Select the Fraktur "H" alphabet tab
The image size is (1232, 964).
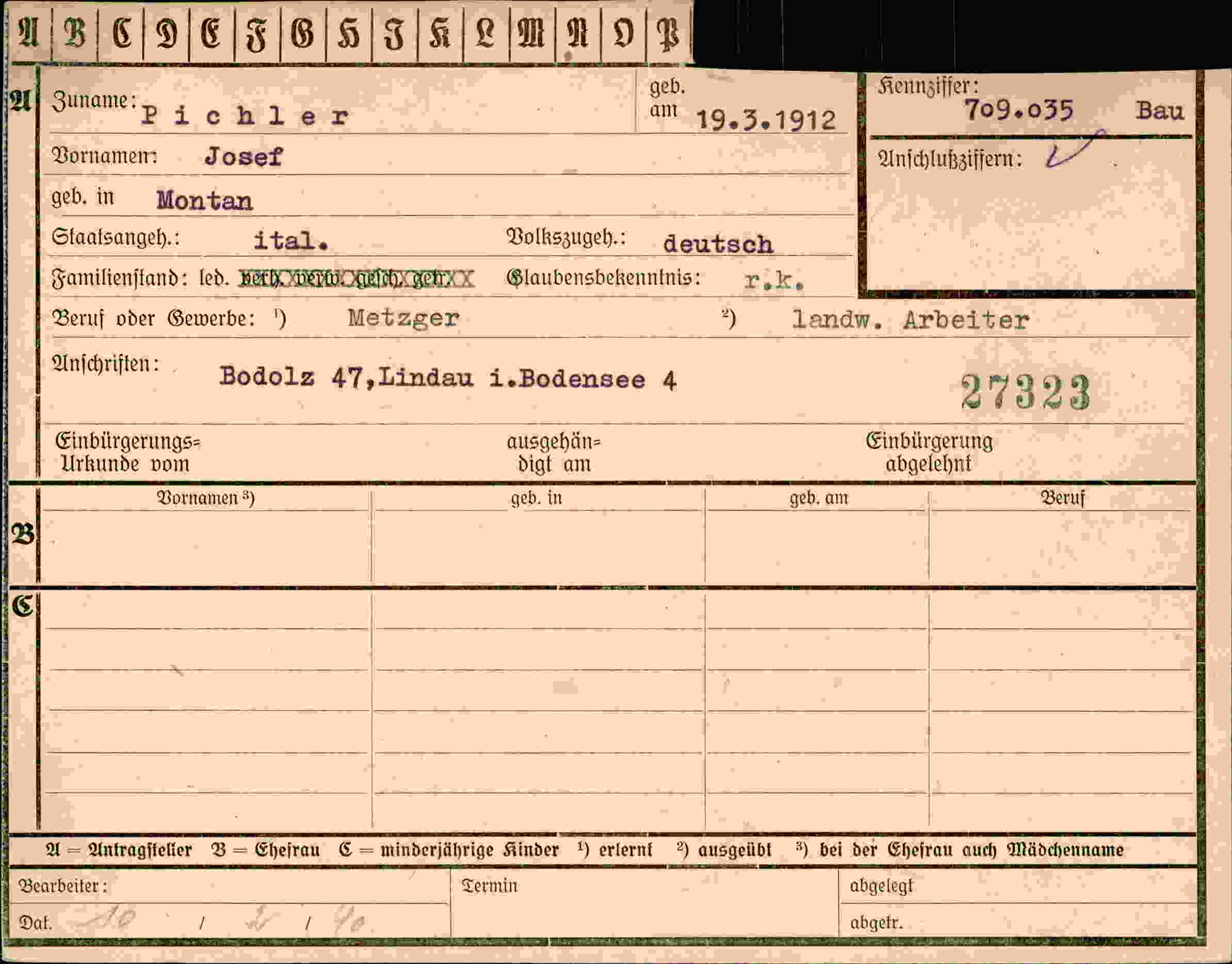349,34
